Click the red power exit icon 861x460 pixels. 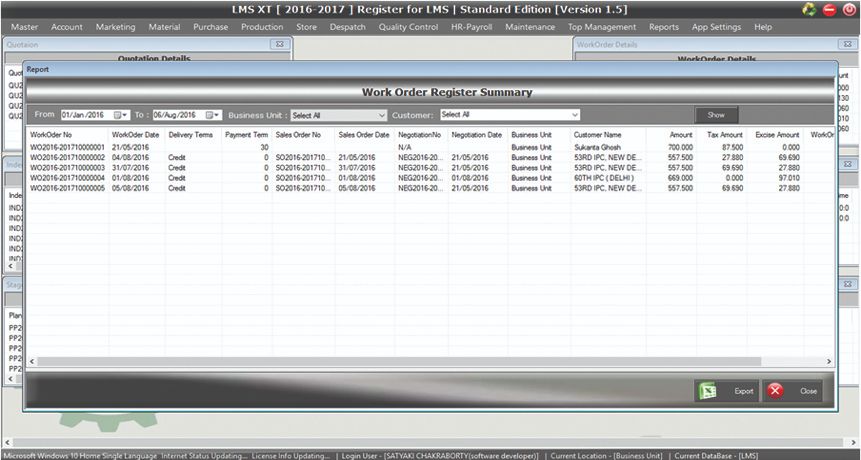point(848,9)
